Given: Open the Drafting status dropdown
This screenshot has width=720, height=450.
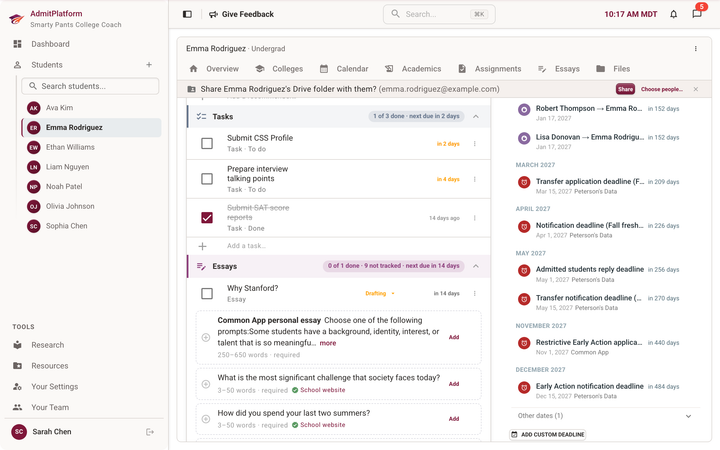Looking at the screenshot, I should tap(380, 293).
